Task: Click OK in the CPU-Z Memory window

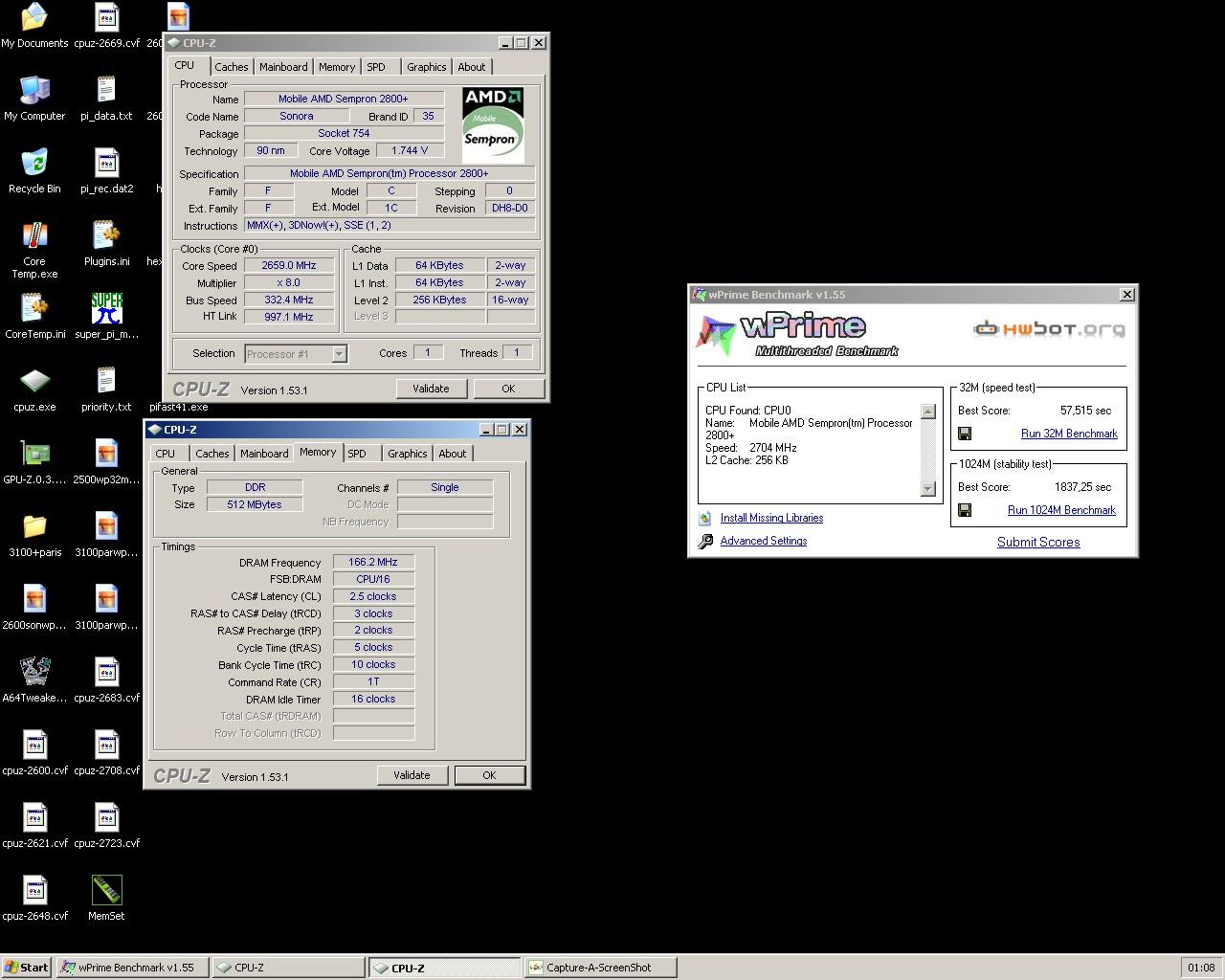Action: tap(489, 775)
